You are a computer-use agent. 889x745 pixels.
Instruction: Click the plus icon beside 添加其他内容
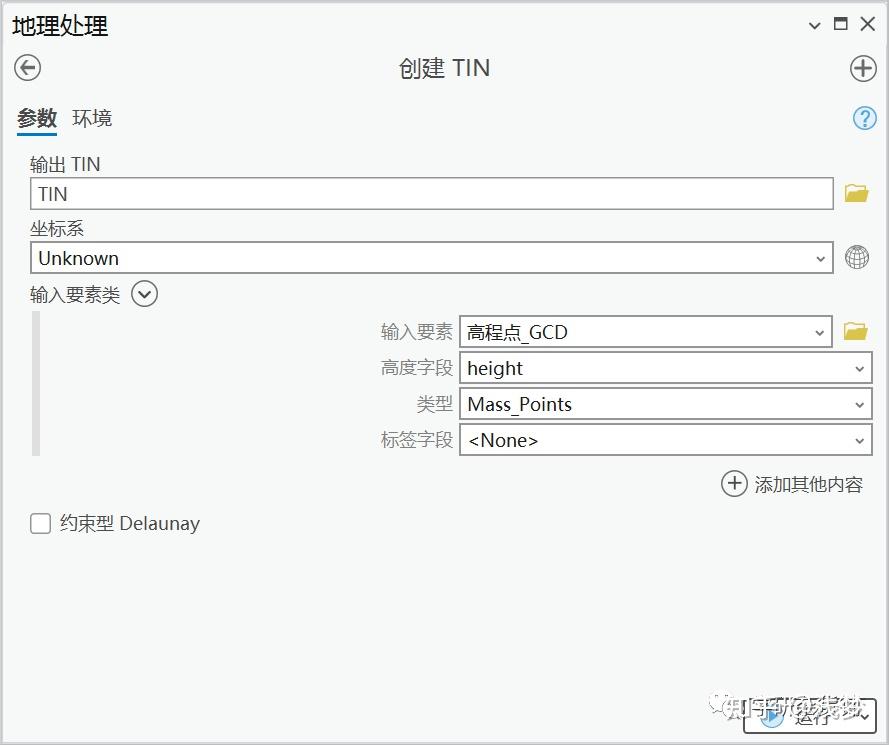coord(733,483)
